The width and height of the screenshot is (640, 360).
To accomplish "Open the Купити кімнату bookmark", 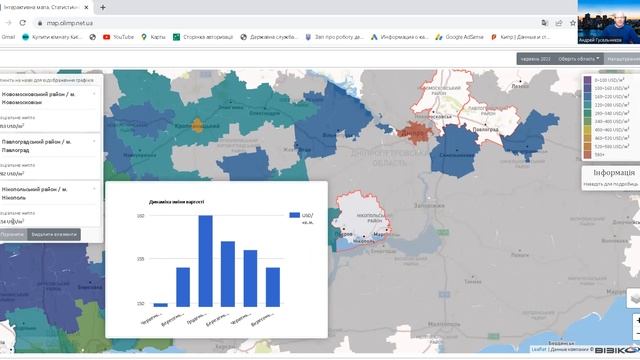I will point(52,37).
